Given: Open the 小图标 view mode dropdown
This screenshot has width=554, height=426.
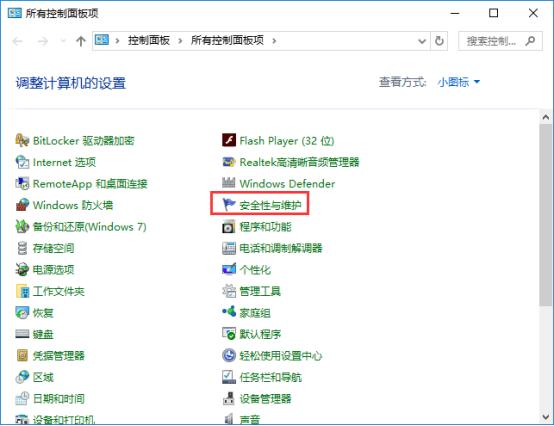Looking at the screenshot, I should click(x=459, y=82).
